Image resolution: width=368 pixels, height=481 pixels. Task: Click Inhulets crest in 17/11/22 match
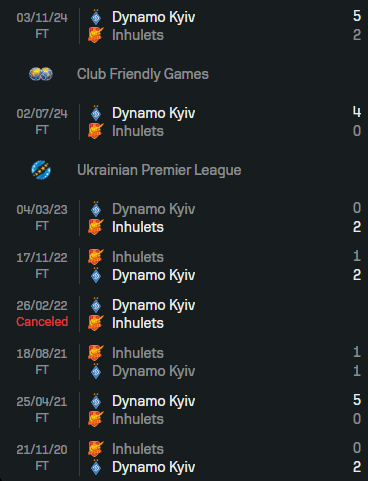(96, 257)
